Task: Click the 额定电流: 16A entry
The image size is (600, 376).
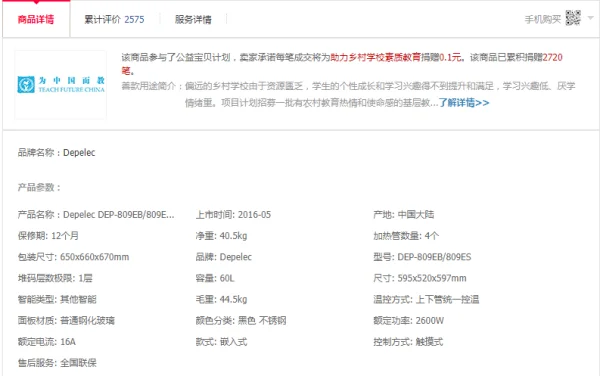Action: (47, 342)
